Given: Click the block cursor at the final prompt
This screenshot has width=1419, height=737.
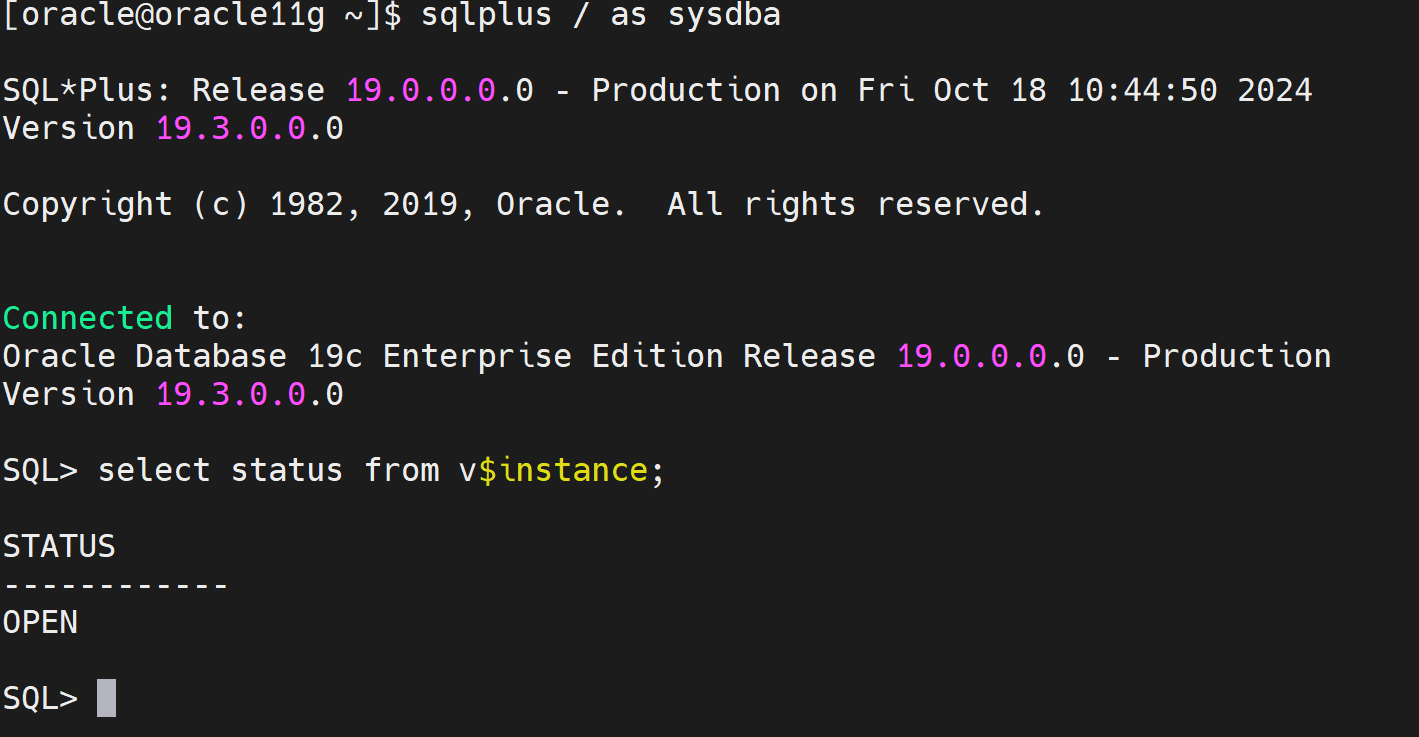Looking at the screenshot, I should point(107,698).
